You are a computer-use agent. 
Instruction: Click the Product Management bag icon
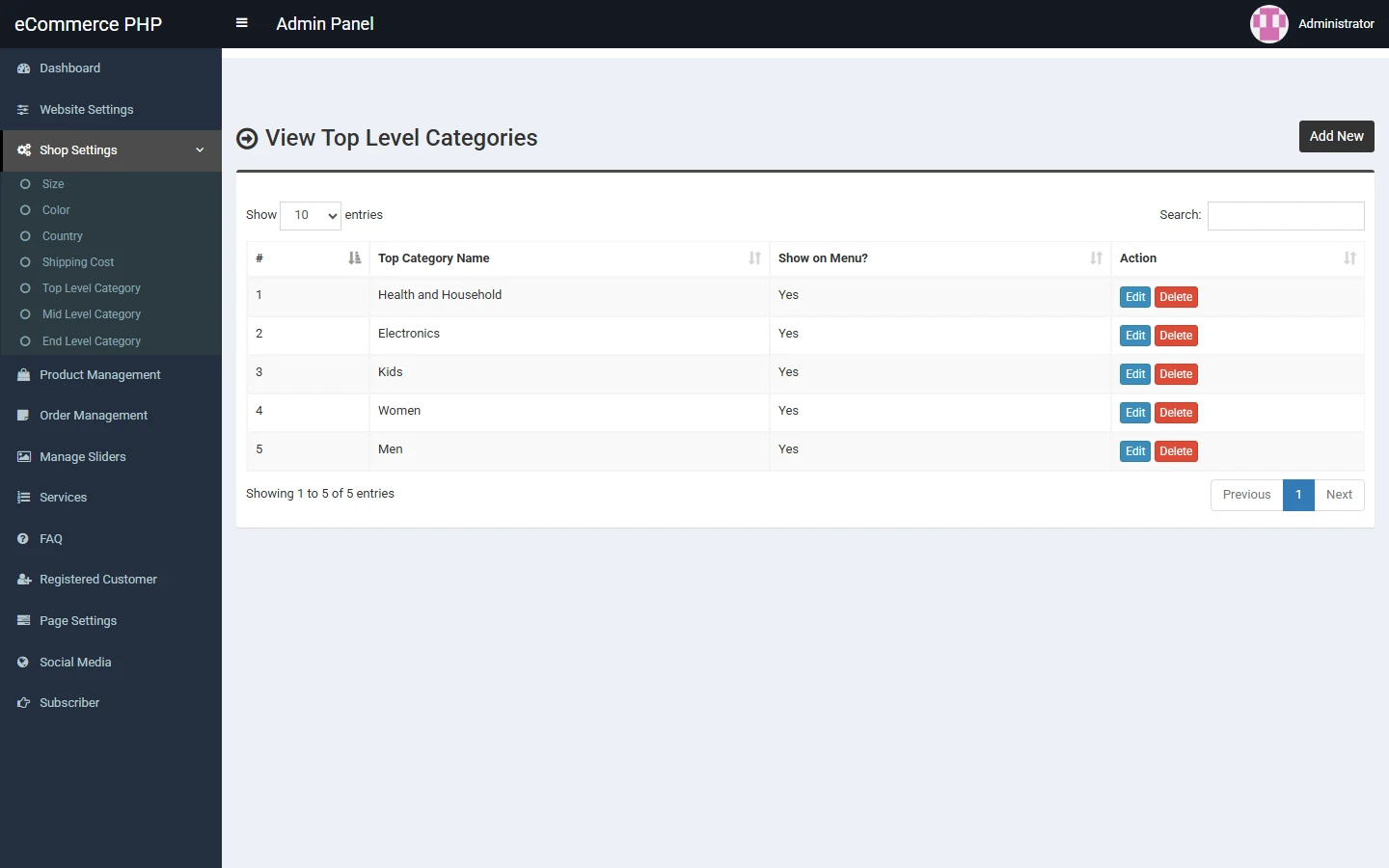(24, 375)
